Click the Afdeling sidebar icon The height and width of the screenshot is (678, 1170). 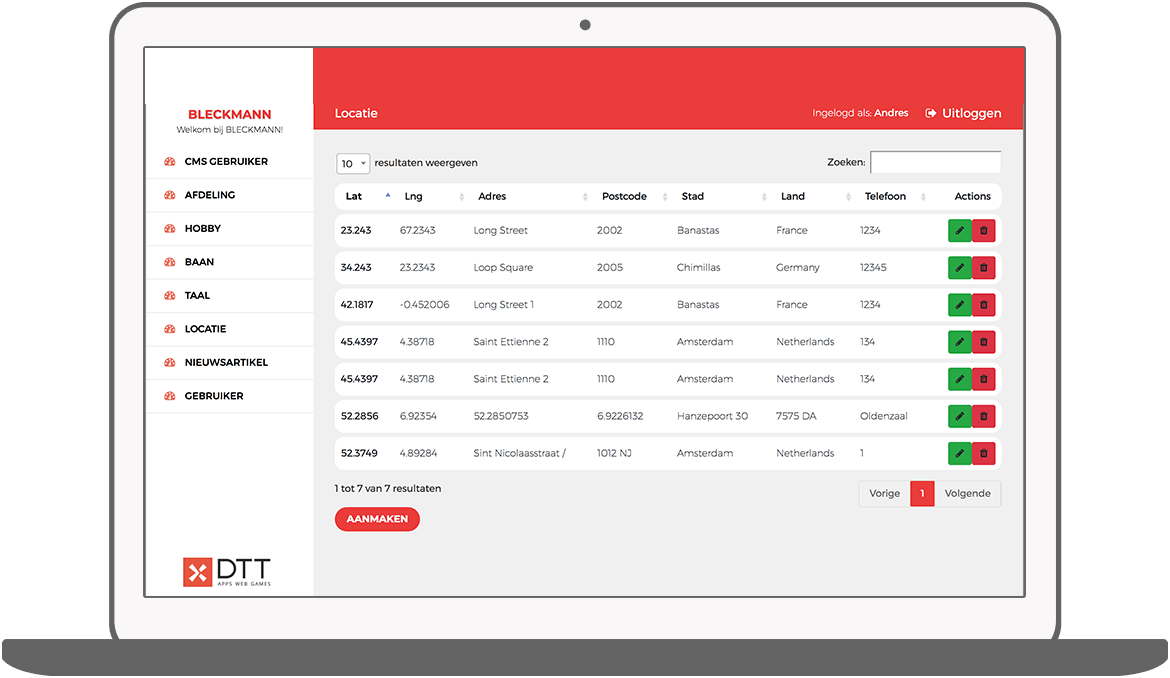click(x=169, y=195)
